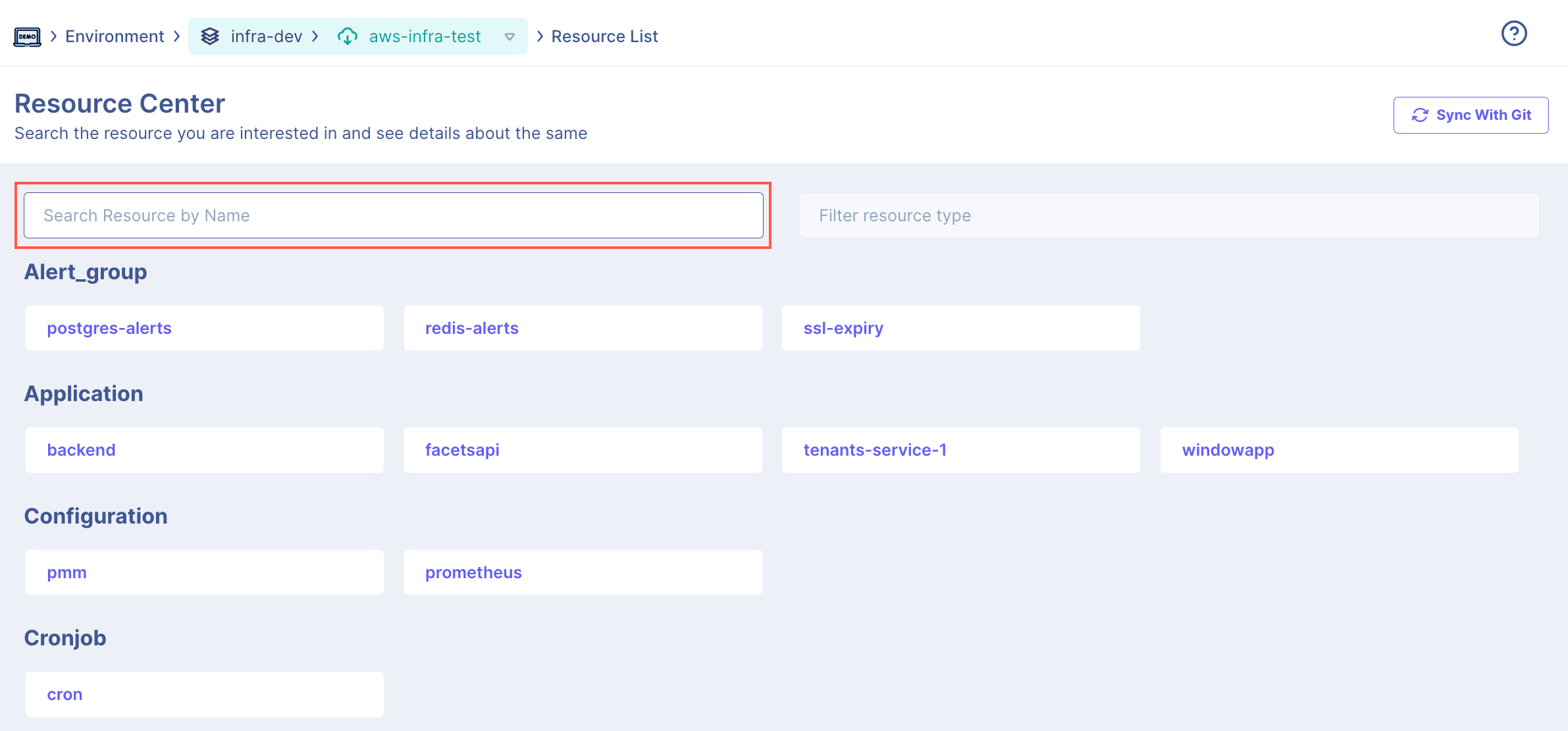Screen dimensions: 1568x731
Task: Open the backend application resource
Action: [x=204, y=450]
